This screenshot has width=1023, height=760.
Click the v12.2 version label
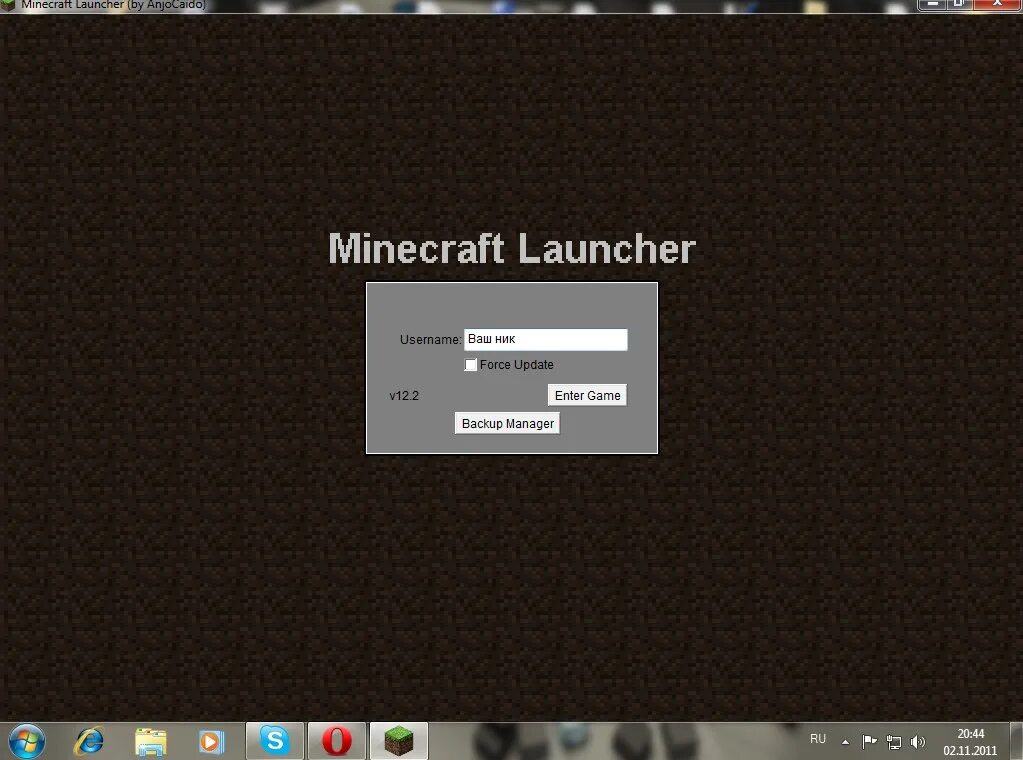[x=404, y=395]
